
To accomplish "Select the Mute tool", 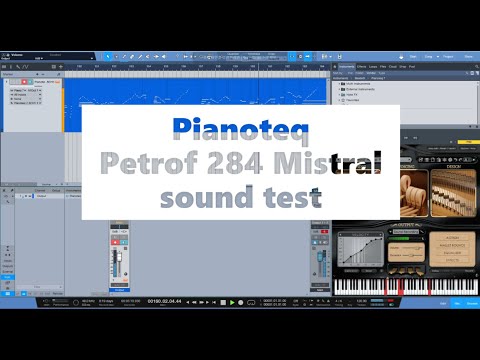I will 148,57.
